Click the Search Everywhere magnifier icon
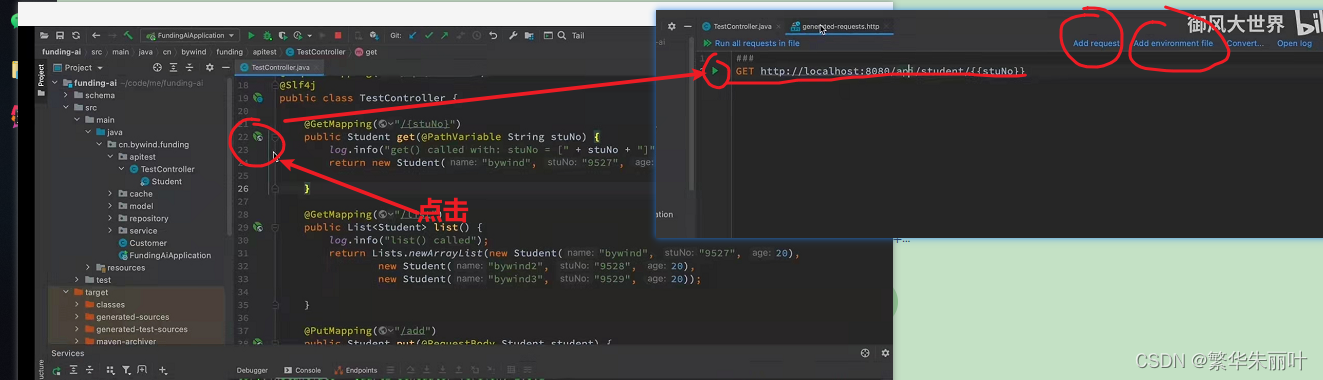Screen dimensions: 1323x380 pyautogui.click(x=561, y=36)
